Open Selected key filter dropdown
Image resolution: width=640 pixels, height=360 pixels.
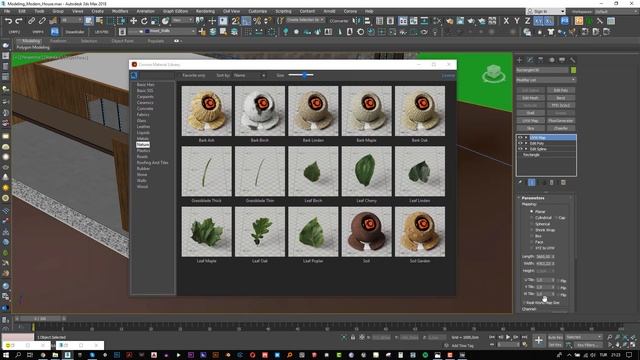584,337
